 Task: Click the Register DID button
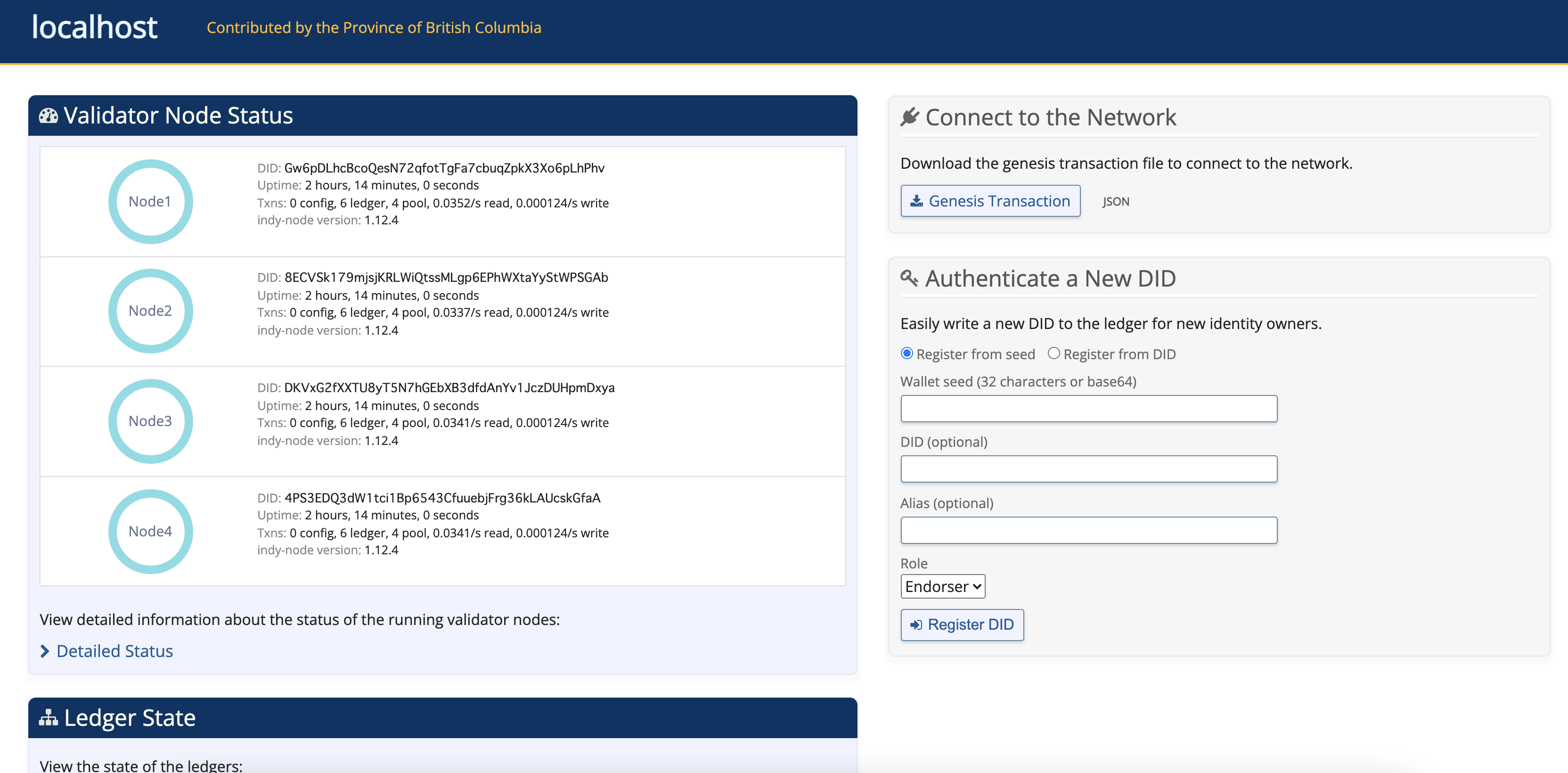[x=962, y=625]
